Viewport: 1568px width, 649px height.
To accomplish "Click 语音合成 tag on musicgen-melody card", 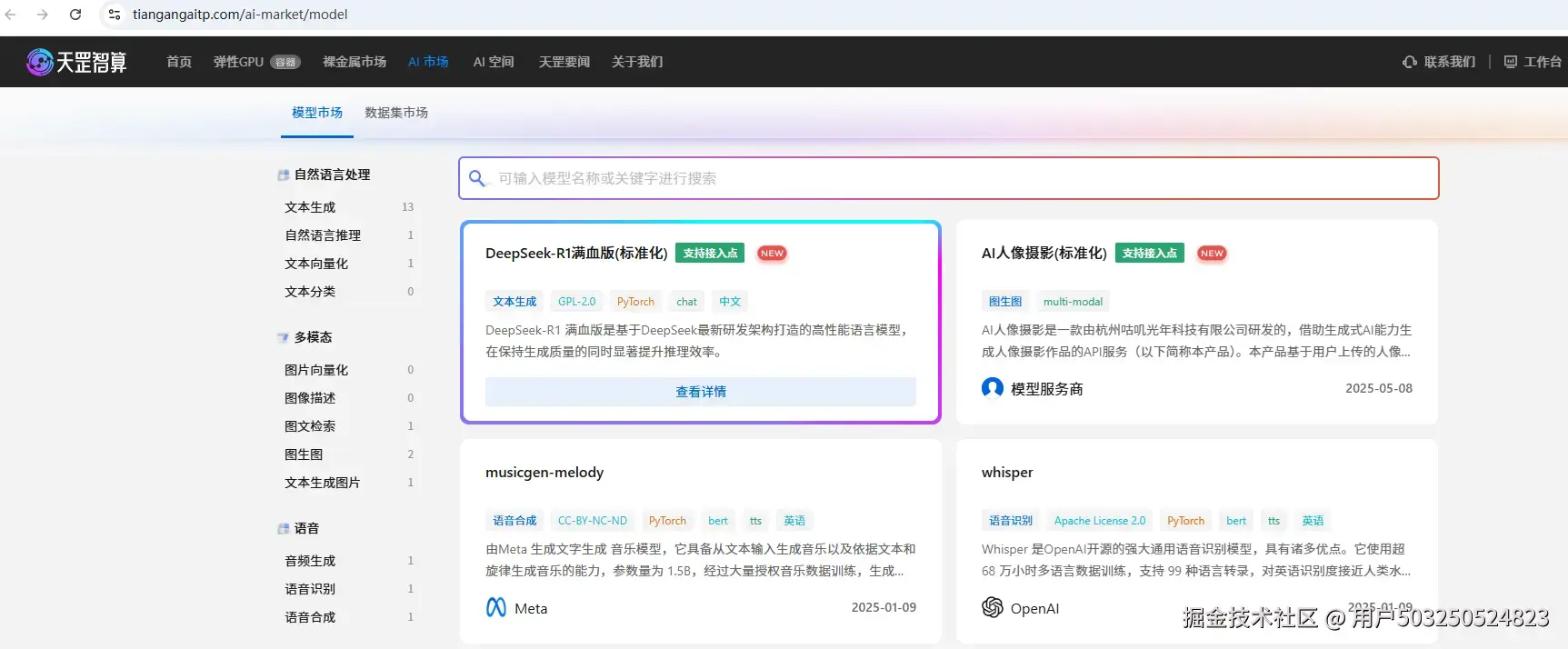I will click(x=514, y=521).
